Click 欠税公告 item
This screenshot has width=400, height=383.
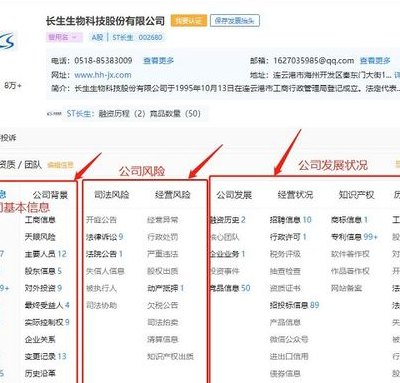click(x=163, y=305)
